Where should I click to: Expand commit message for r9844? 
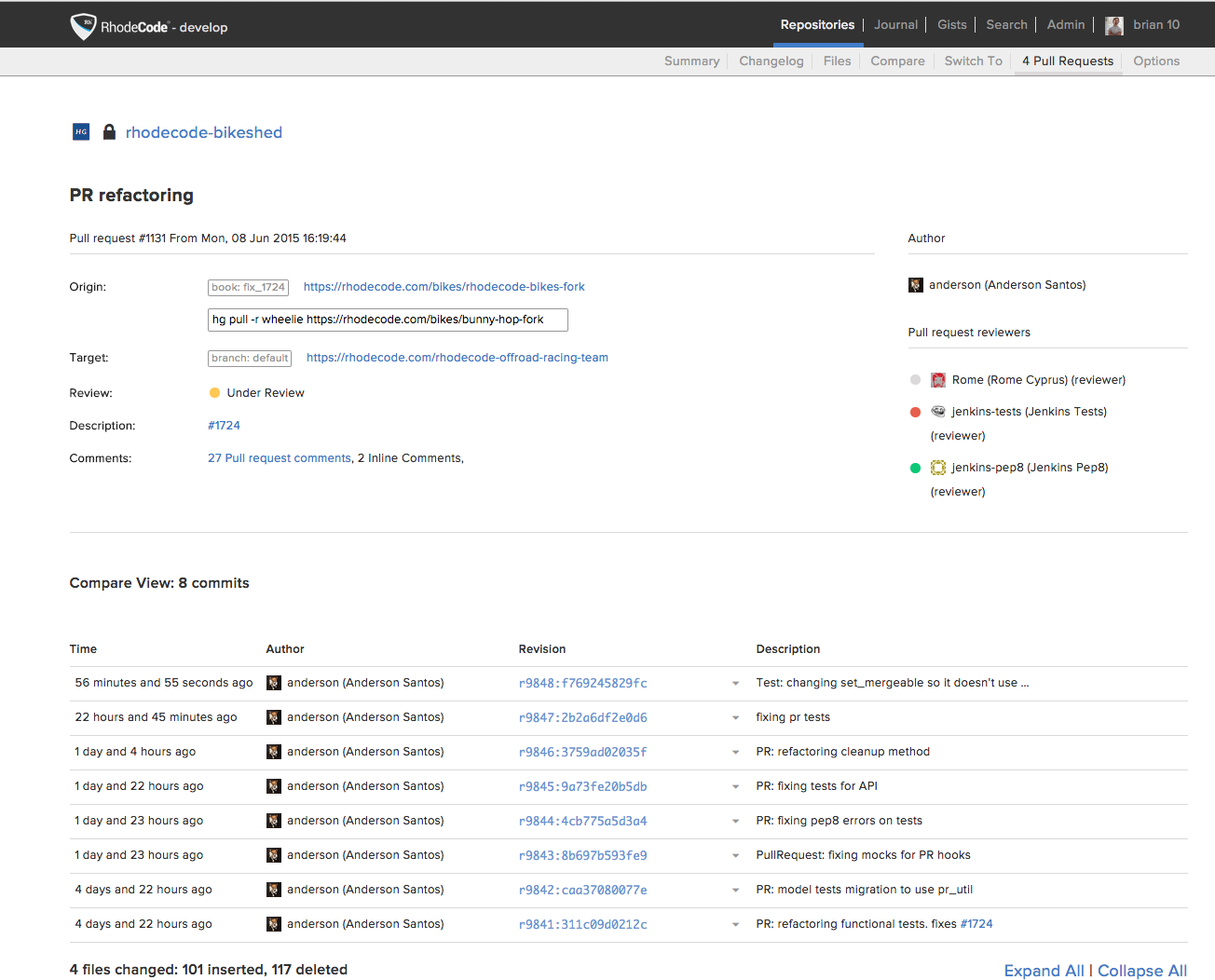735,822
